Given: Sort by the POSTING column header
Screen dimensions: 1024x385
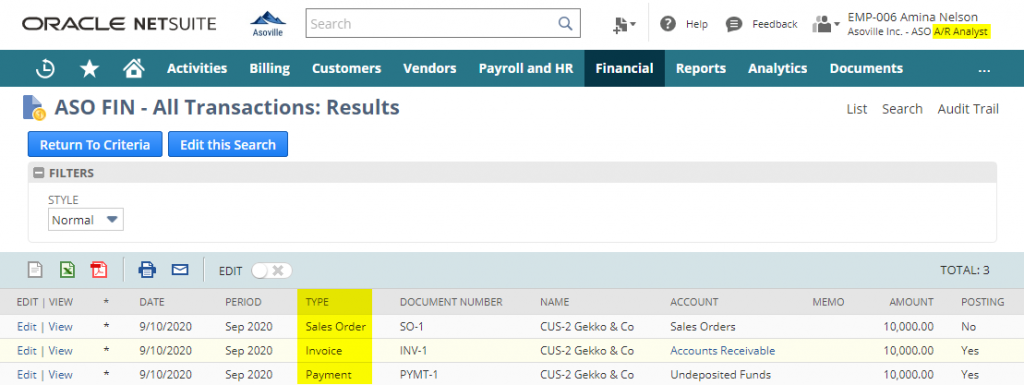Looking at the screenshot, I should pyautogui.click(x=982, y=302).
